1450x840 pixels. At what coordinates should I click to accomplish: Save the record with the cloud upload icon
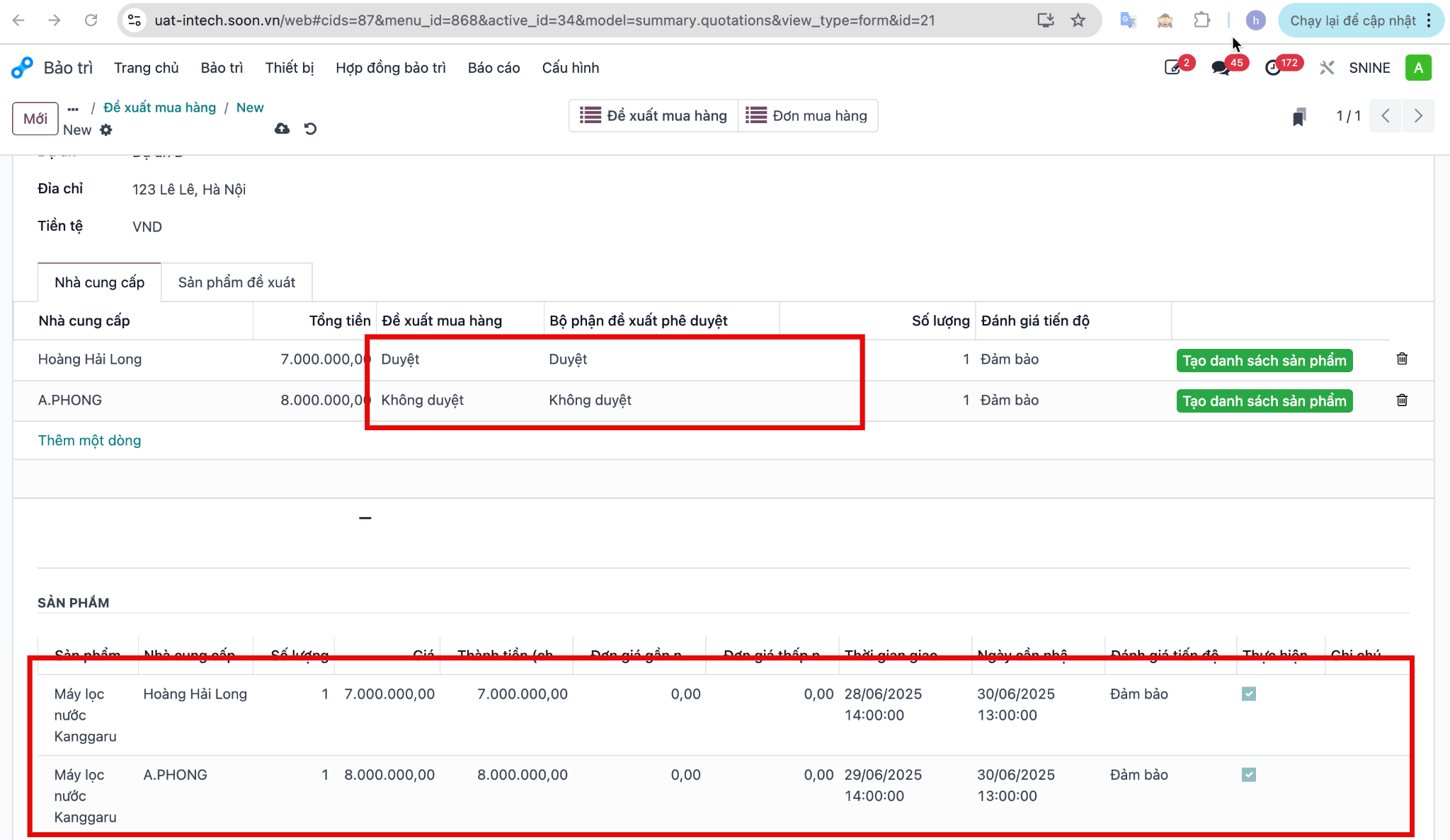pyautogui.click(x=282, y=129)
